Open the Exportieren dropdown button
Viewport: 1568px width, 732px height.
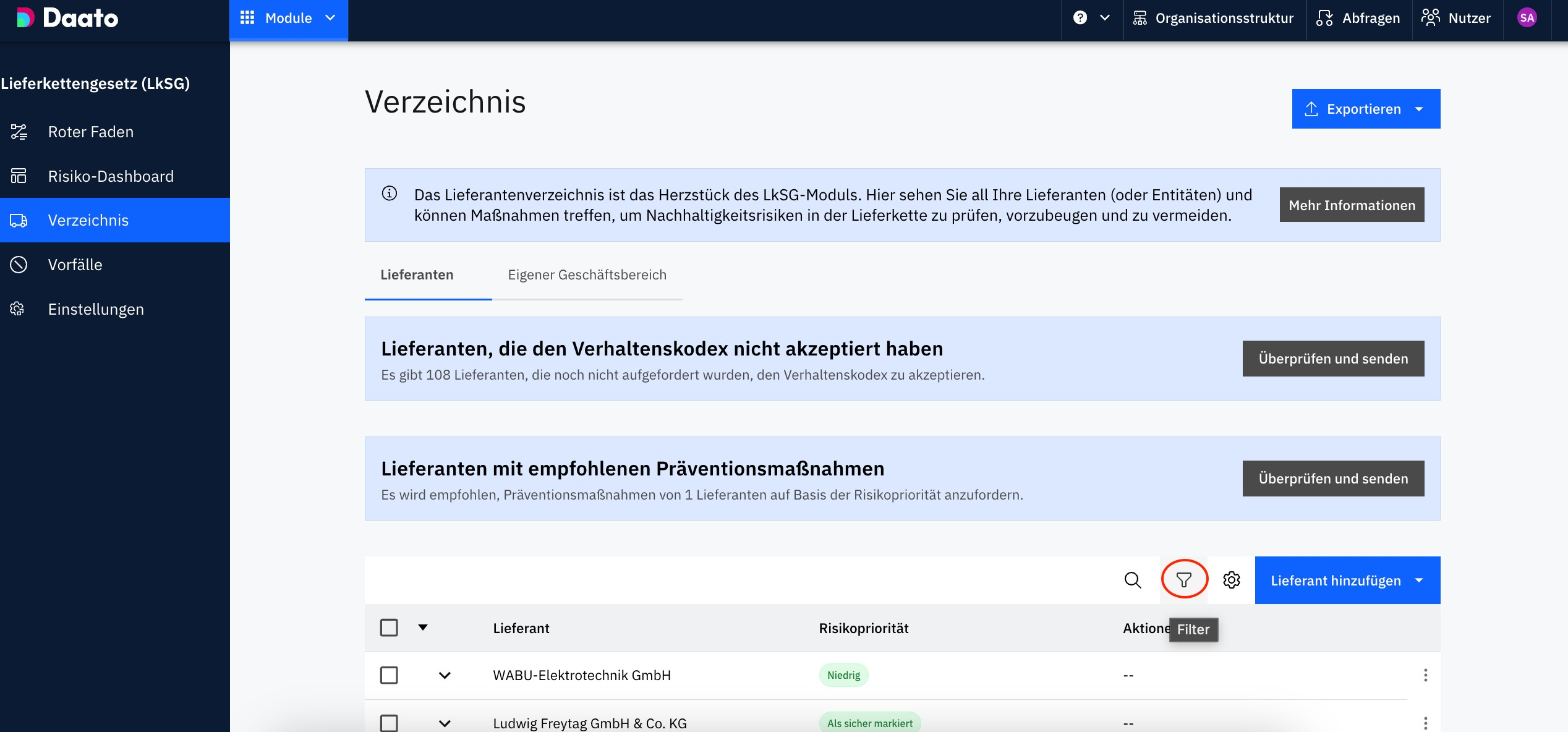point(1365,109)
